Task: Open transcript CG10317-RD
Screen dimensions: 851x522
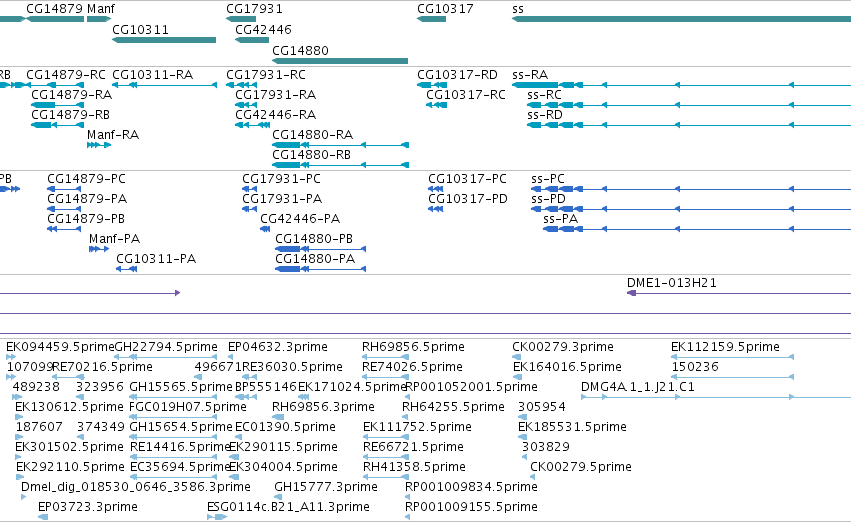Action: [x=457, y=74]
